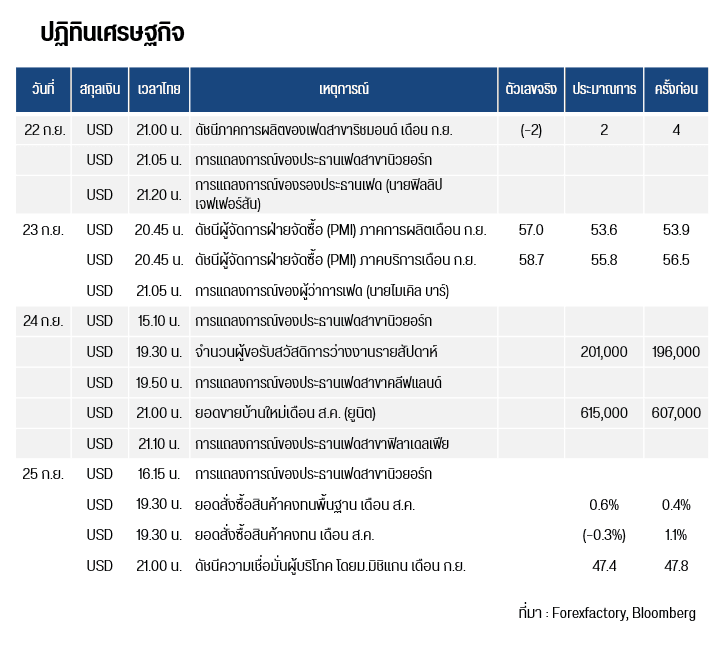Click the time 19.50 น.
This screenshot has width=722, height=647.
[x=159, y=383]
